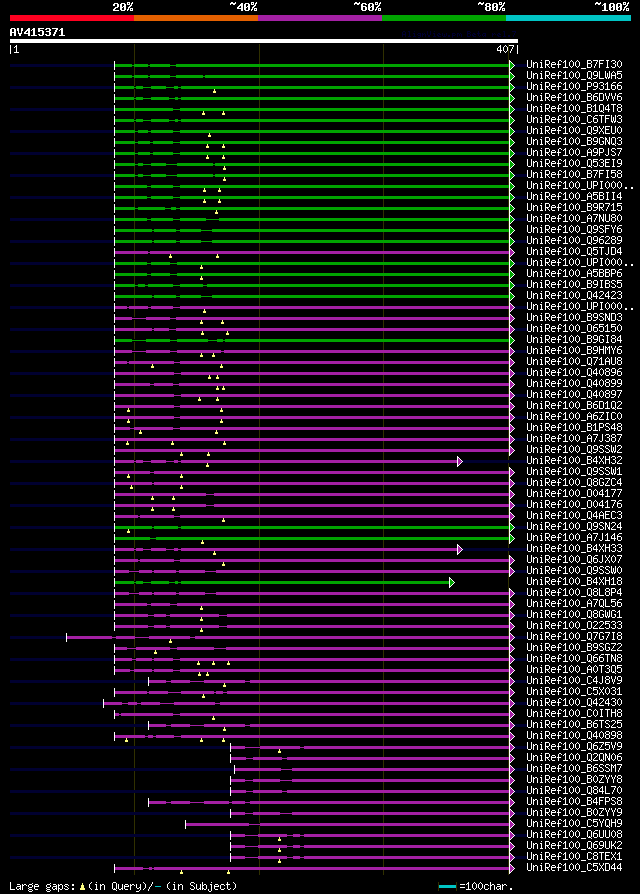This screenshot has height=894, width=640.
Task: Choose hit UniRef100_Q40897
Action: coord(574,395)
